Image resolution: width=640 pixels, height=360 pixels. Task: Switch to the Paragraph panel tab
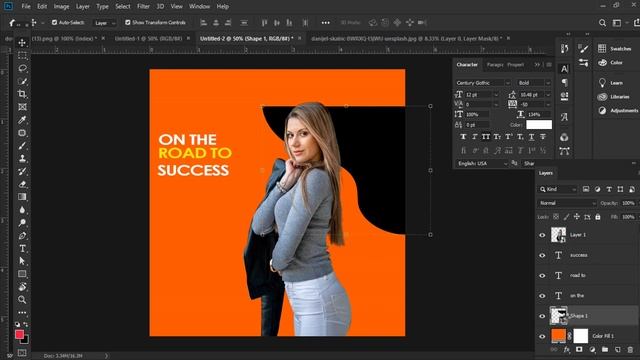pos(495,64)
